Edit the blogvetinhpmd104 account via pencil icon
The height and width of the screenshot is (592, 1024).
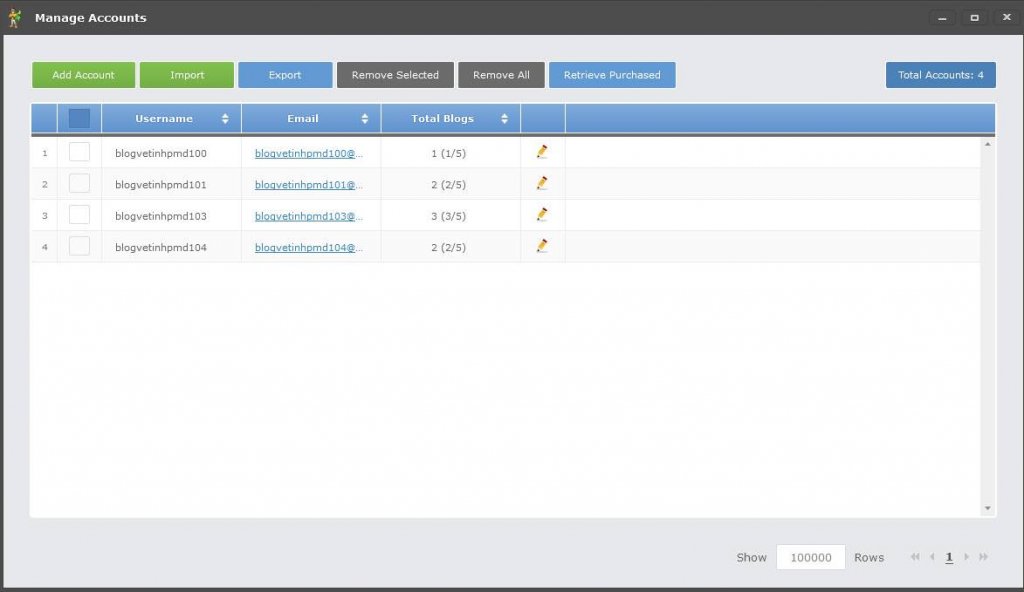(542, 246)
